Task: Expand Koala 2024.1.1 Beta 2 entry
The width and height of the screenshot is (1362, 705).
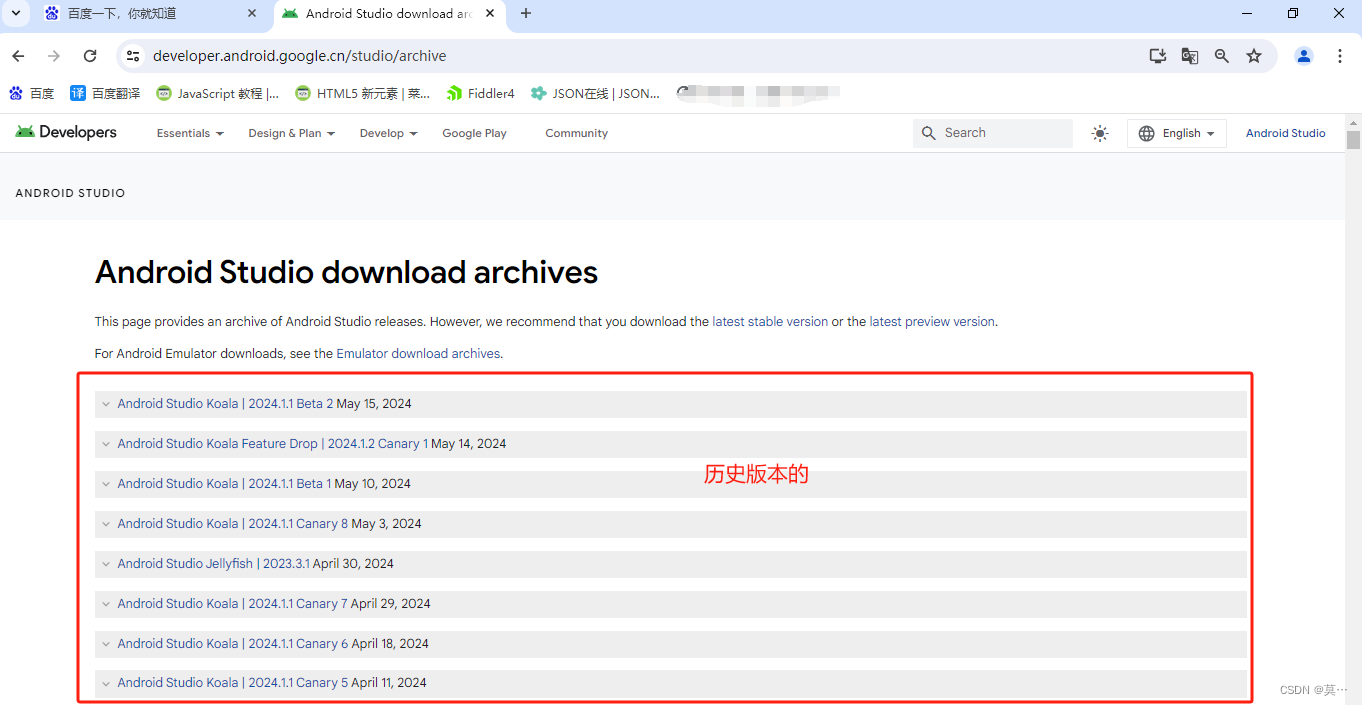Action: (x=671, y=404)
